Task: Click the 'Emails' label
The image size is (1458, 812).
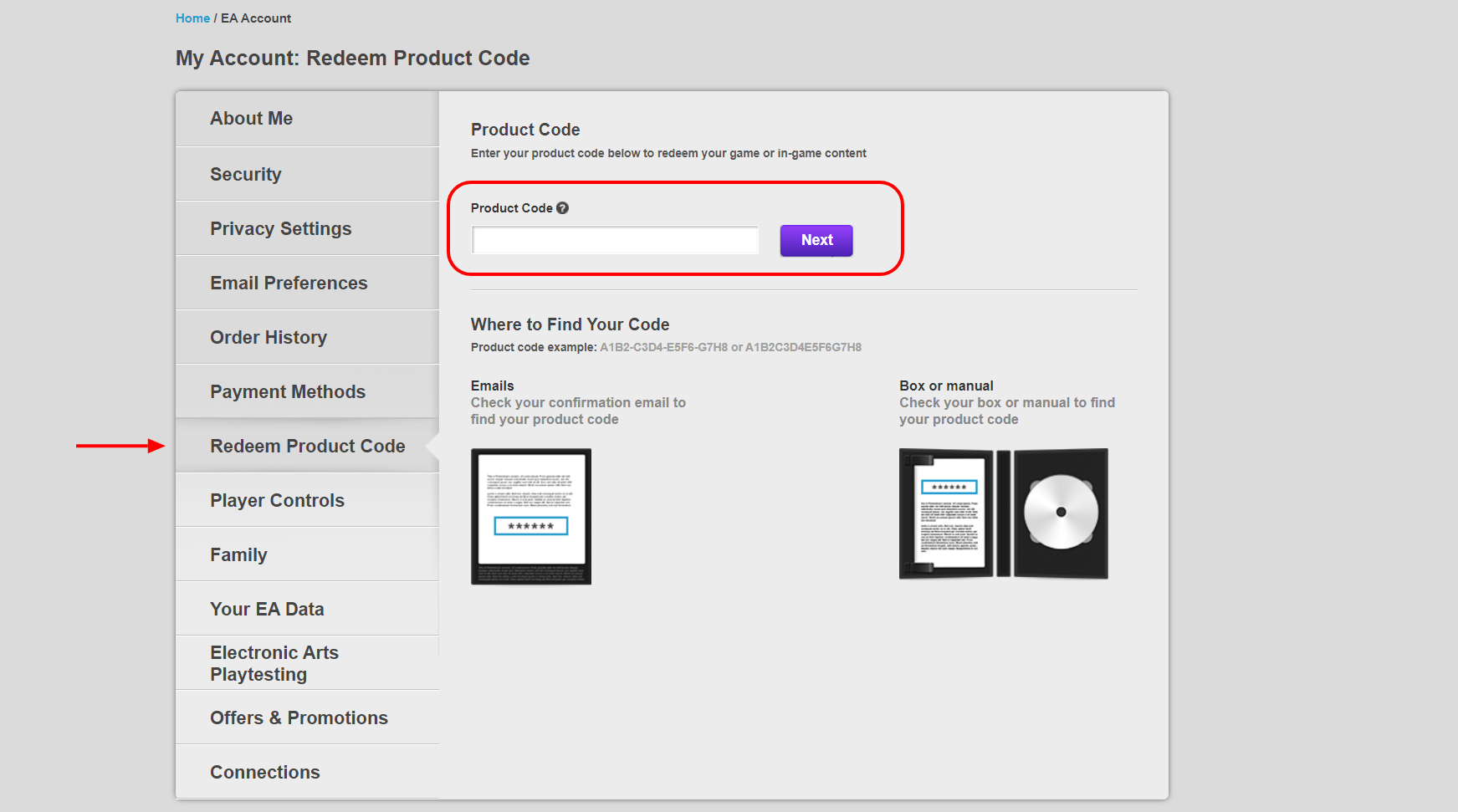Action: (x=493, y=386)
